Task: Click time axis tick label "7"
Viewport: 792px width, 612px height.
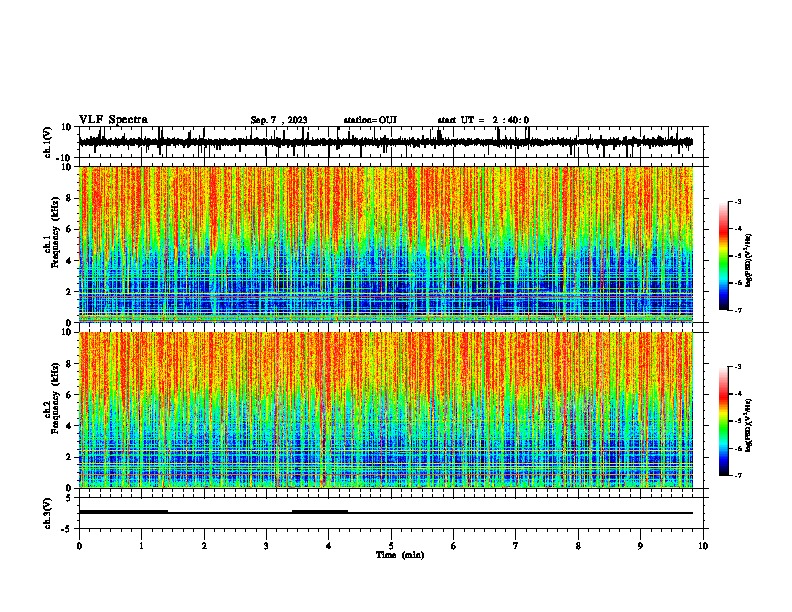Action: pos(516,546)
